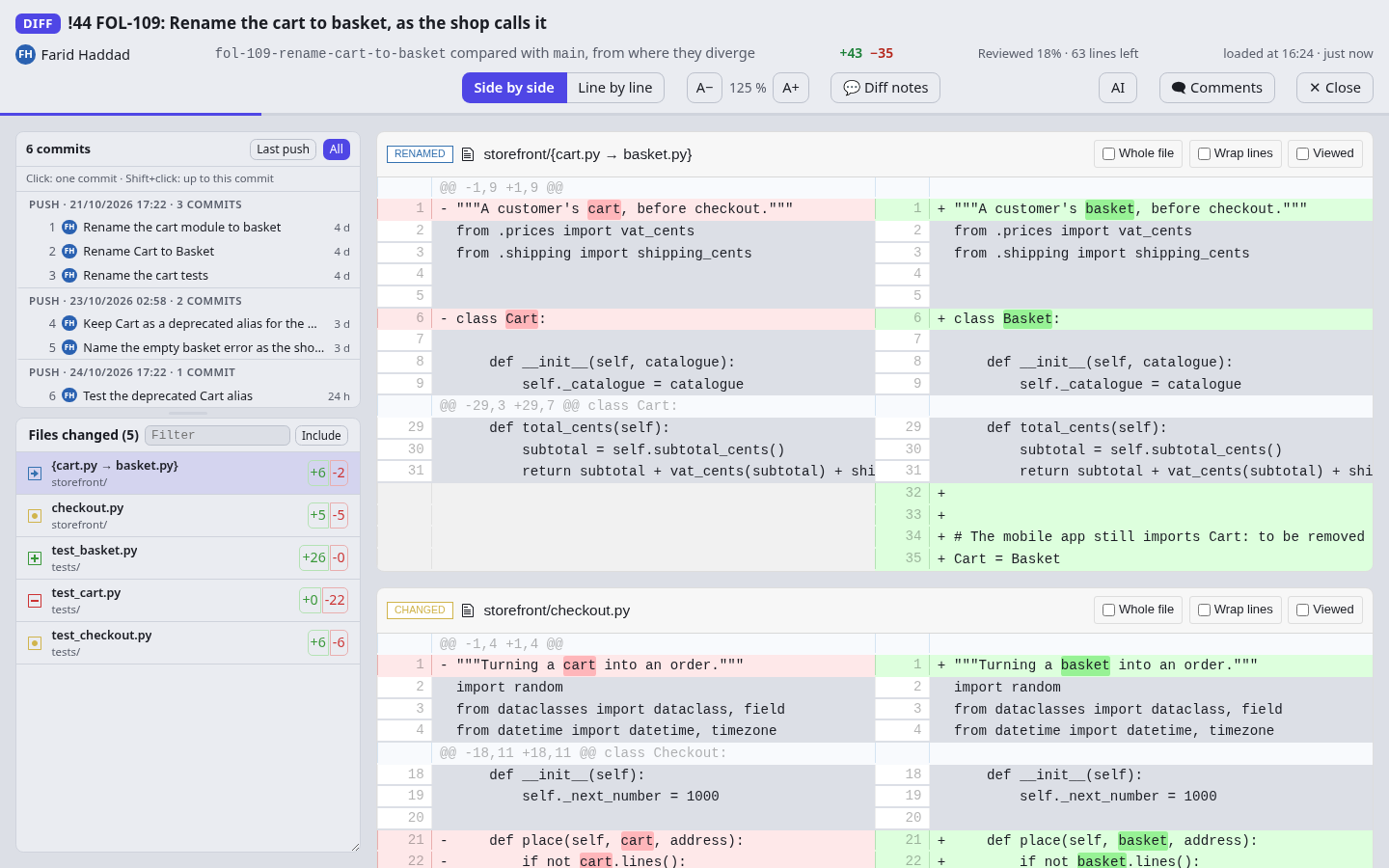Click the document icon next to storefront/checkout.py header
This screenshot has height=868, width=1389.
point(468,610)
